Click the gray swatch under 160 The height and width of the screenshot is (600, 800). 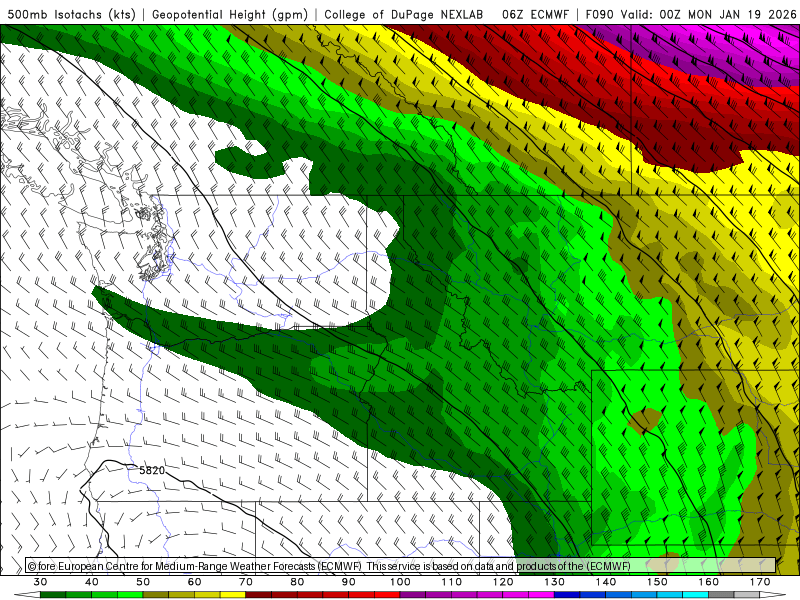[721, 595]
